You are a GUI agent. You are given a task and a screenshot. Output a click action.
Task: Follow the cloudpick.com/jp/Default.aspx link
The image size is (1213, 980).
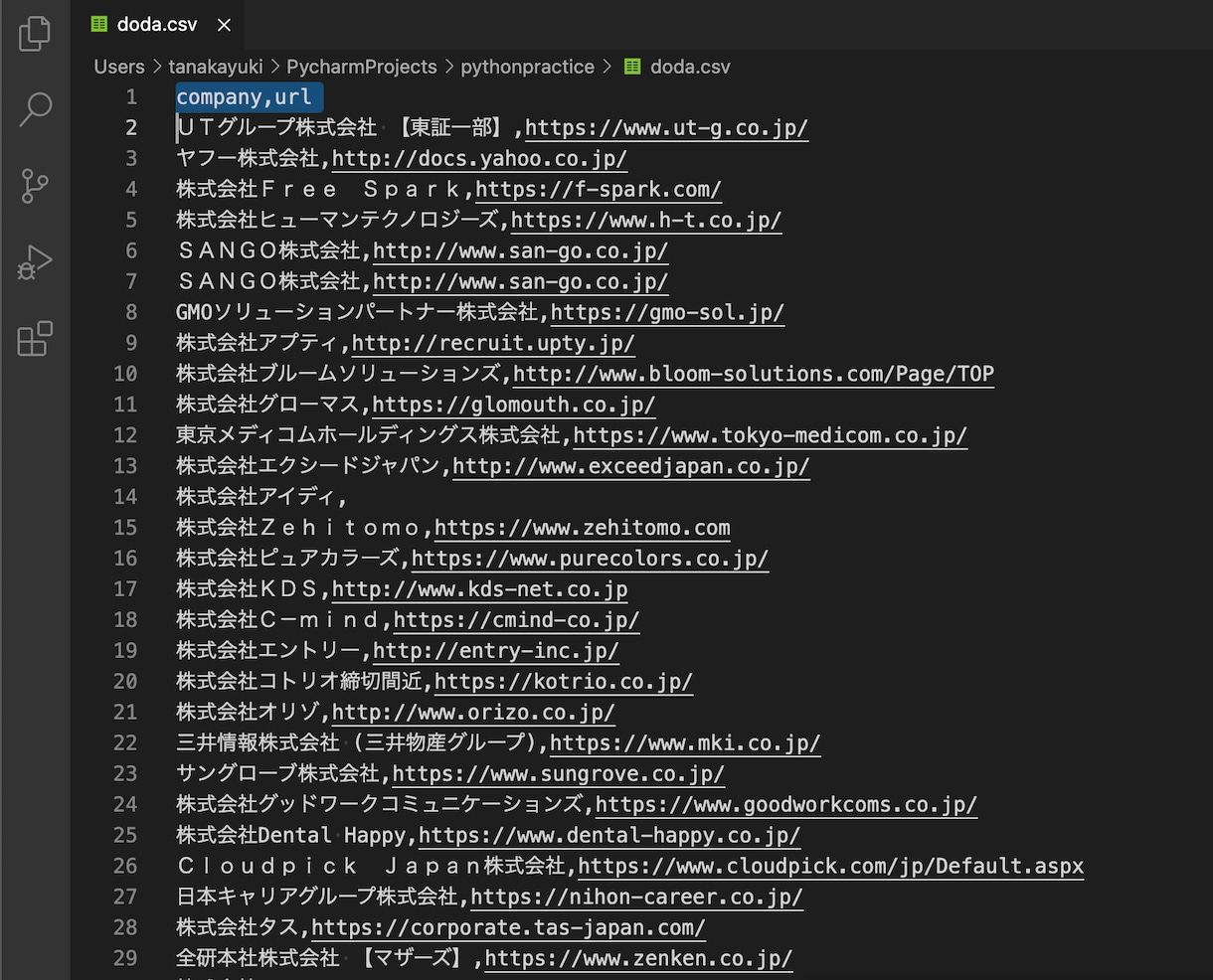tap(831, 867)
